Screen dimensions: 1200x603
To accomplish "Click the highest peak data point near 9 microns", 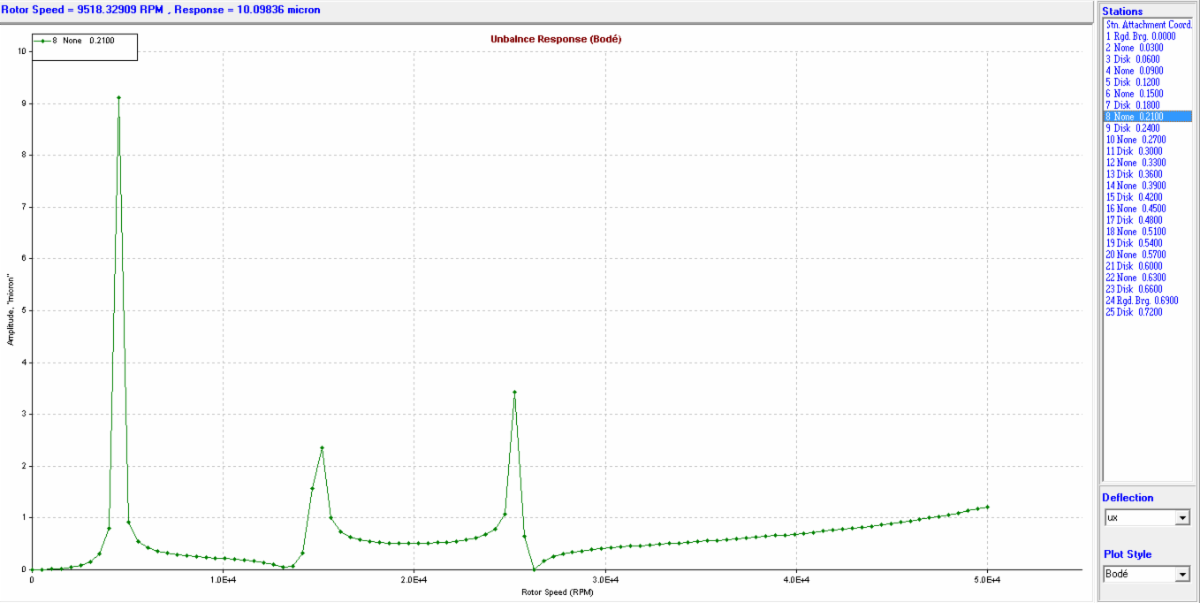I will 119,98.
